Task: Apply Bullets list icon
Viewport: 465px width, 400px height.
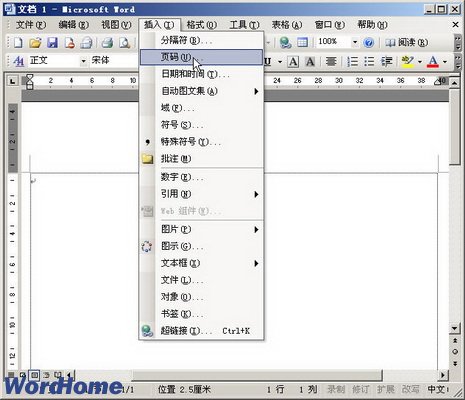Action: pyautogui.click(x=369, y=61)
